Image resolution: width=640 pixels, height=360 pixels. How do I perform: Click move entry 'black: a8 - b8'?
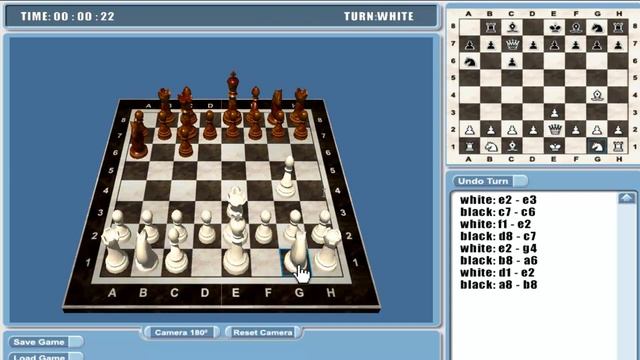click(x=498, y=284)
